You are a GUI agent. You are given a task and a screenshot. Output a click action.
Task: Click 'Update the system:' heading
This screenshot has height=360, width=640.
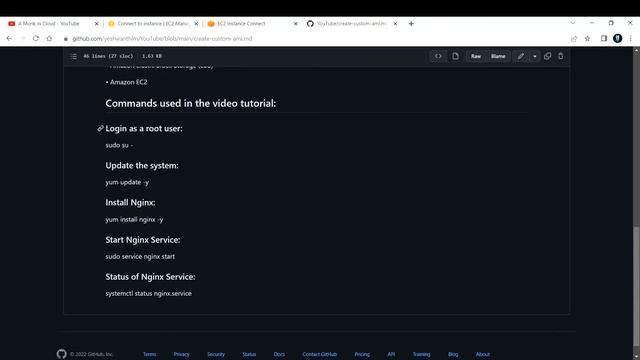click(x=142, y=165)
